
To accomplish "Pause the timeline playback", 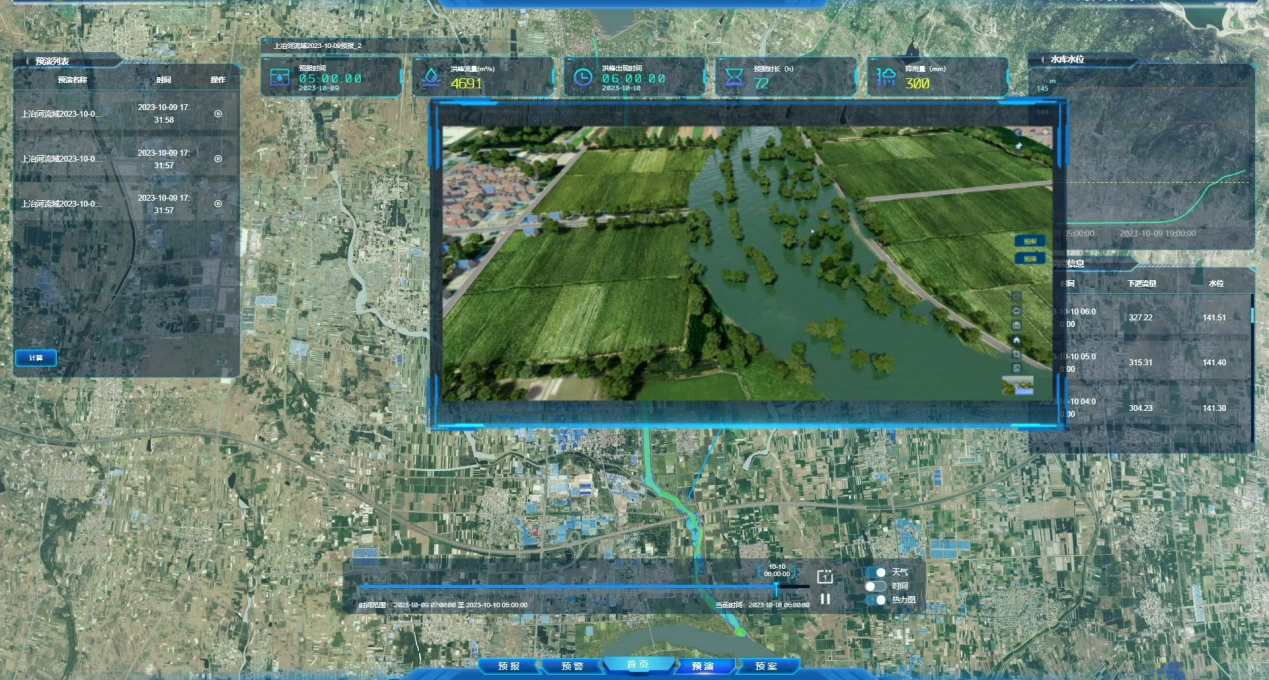I will click(825, 599).
